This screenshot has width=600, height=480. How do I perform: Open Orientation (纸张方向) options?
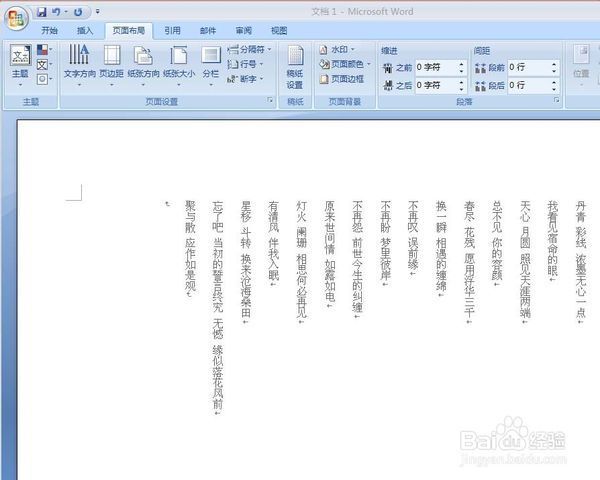[143, 65]
